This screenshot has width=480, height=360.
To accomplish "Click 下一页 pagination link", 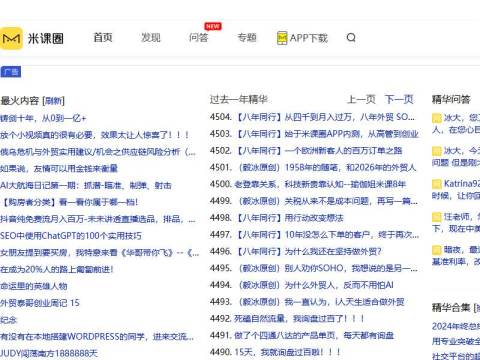I will pos(399,99).
